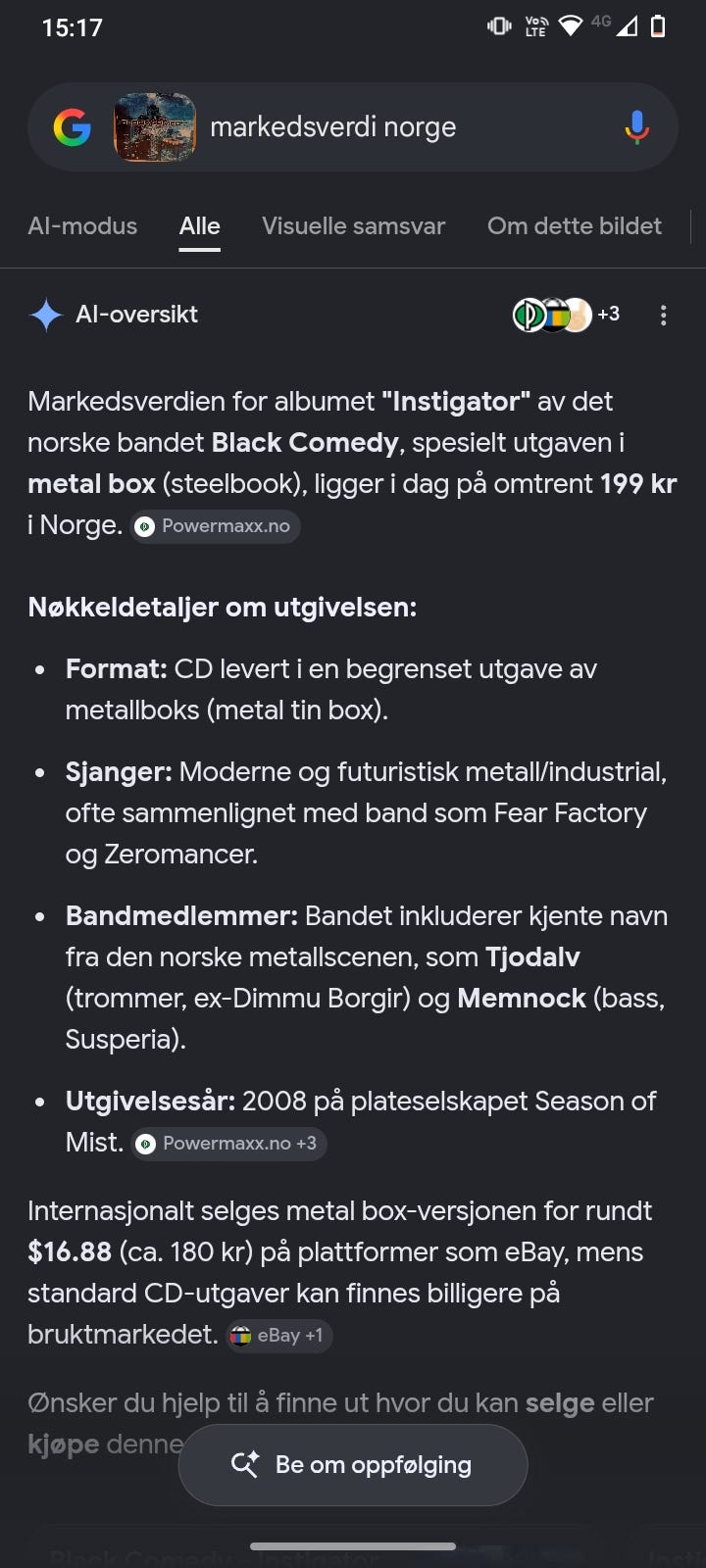
Task: Tap the +3 sources count label
Action: tap(609, 314)
